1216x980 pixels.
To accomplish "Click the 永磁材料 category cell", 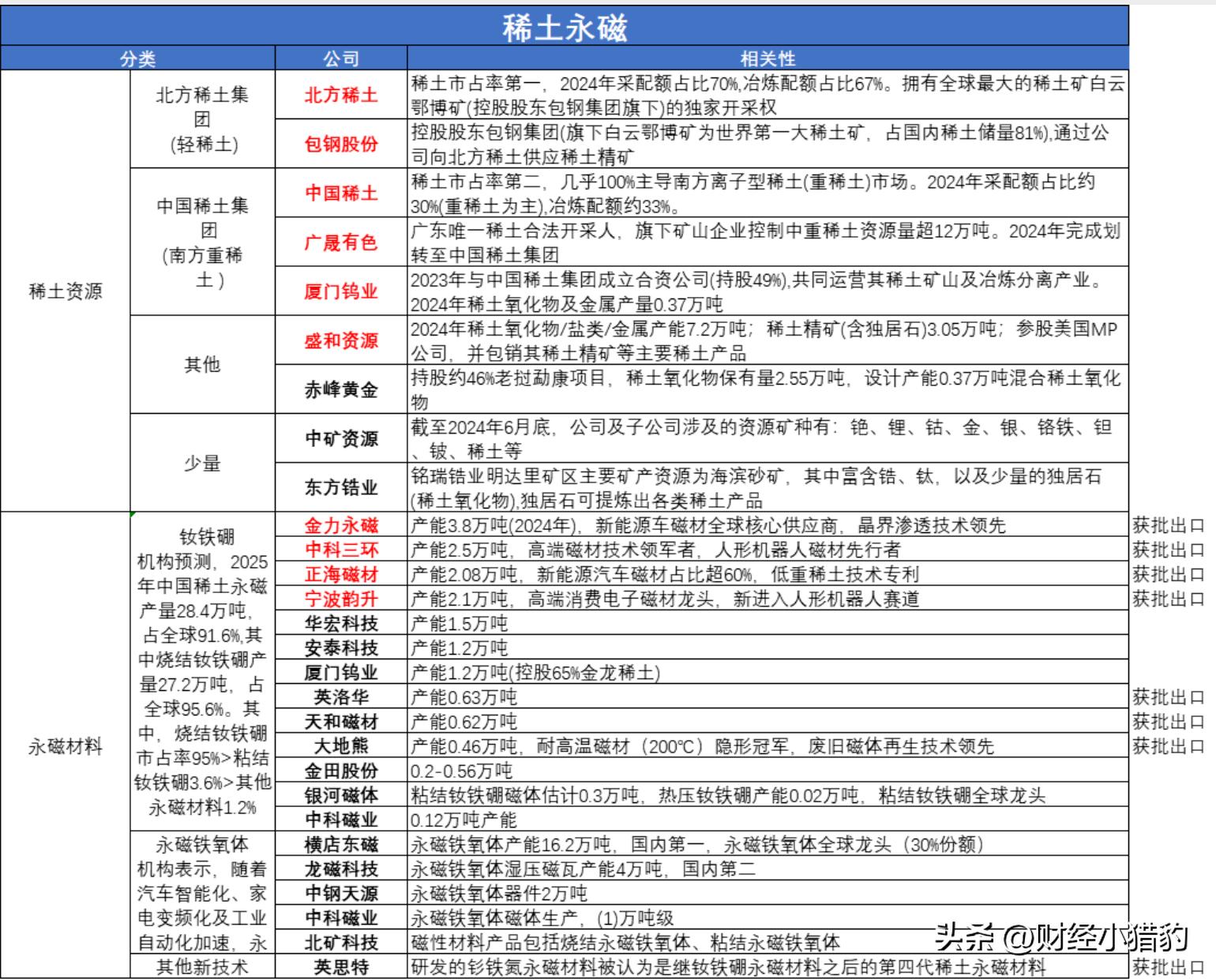I will [x=66, y=745].
